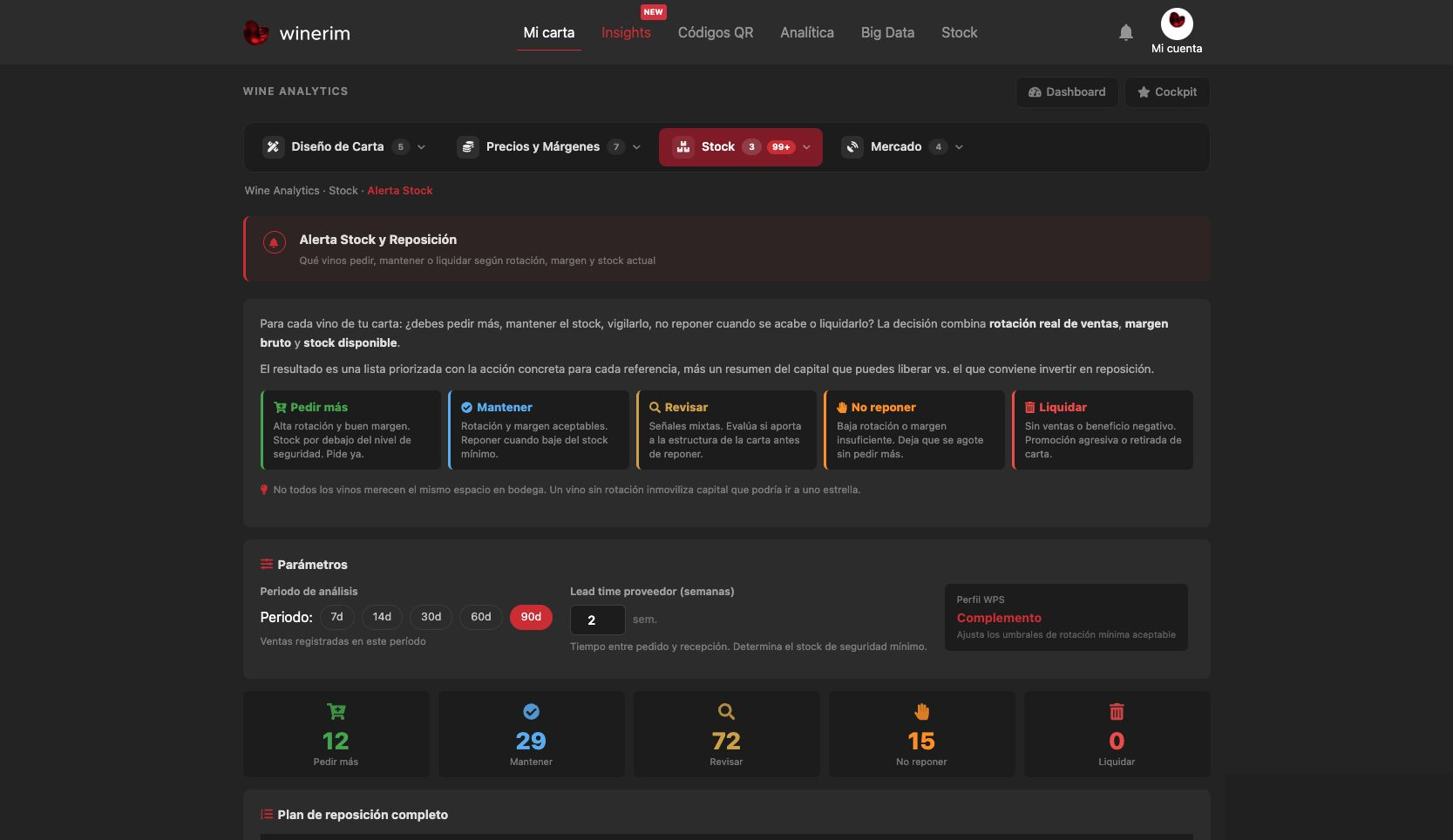Click the Liquidar trash icon in legend
Image resolution: width=1453 pixels, height=840 pixels.
[1030, 407]
